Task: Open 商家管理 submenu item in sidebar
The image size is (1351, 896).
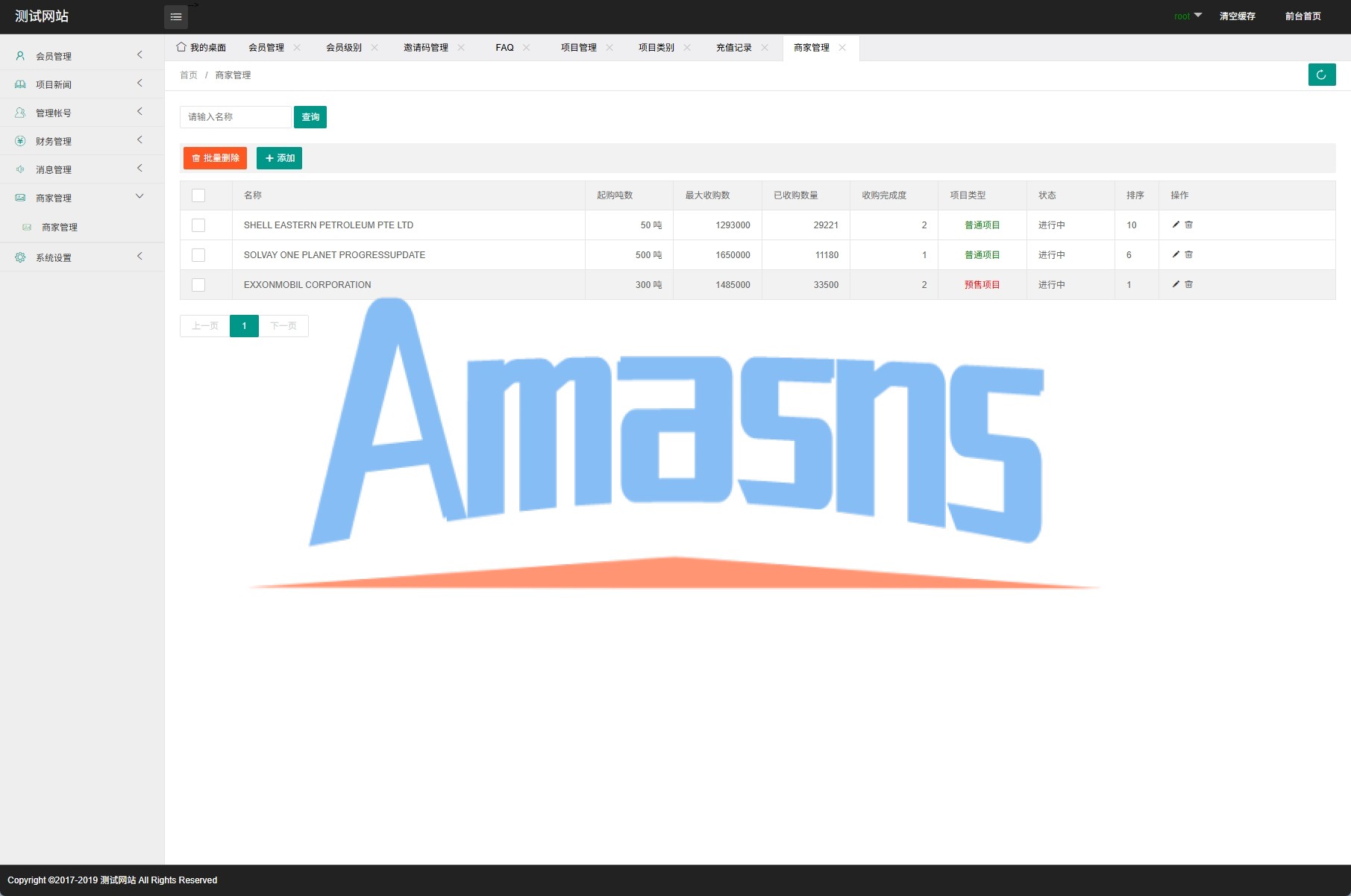Action: [60, 228]
